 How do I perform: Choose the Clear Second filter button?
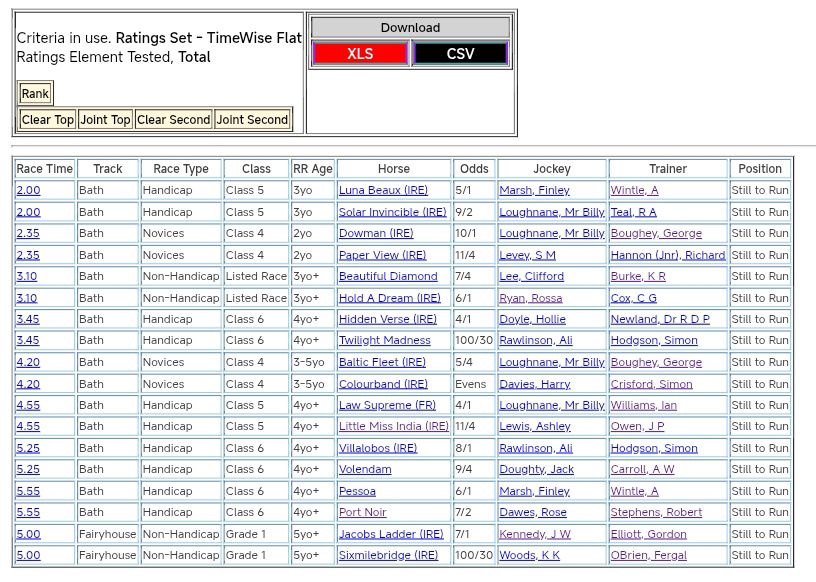tap(174, 120)
